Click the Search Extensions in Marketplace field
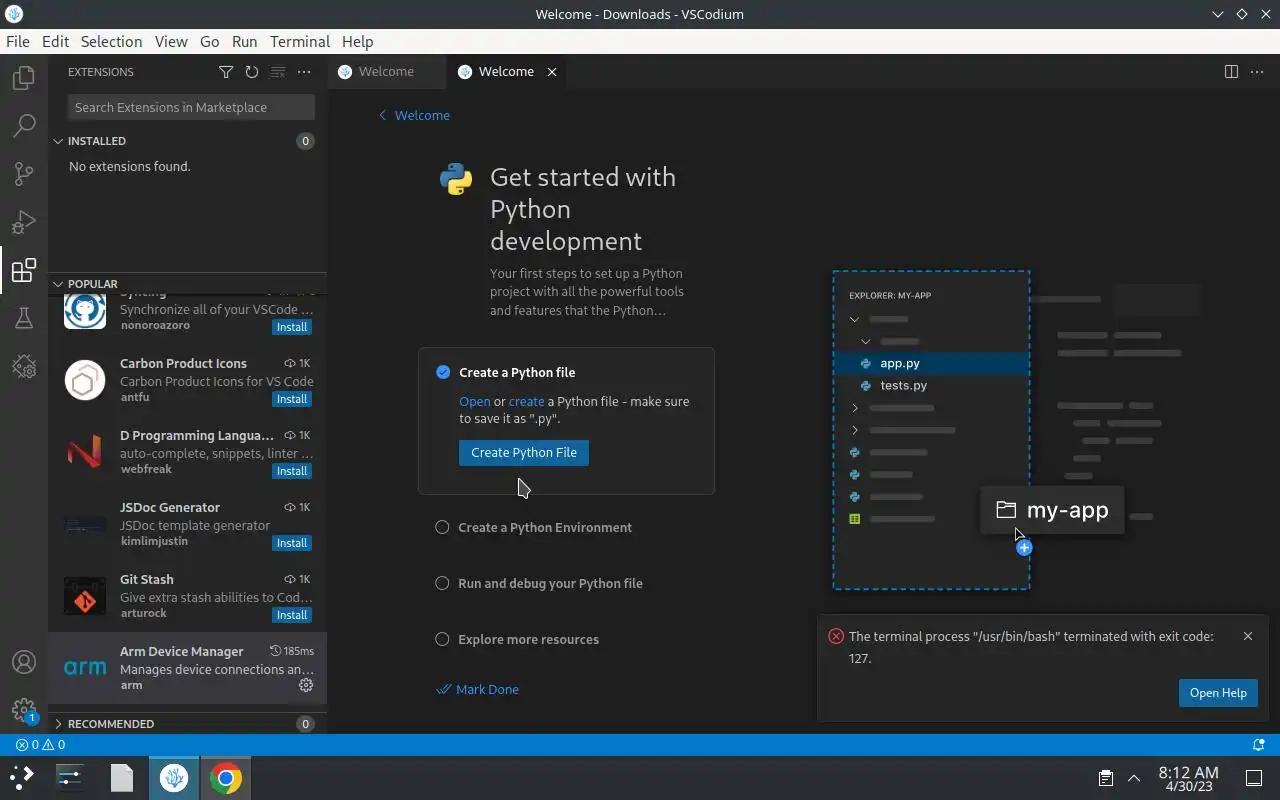This screenshot has width=1280, height=800. tap(191, 107)
